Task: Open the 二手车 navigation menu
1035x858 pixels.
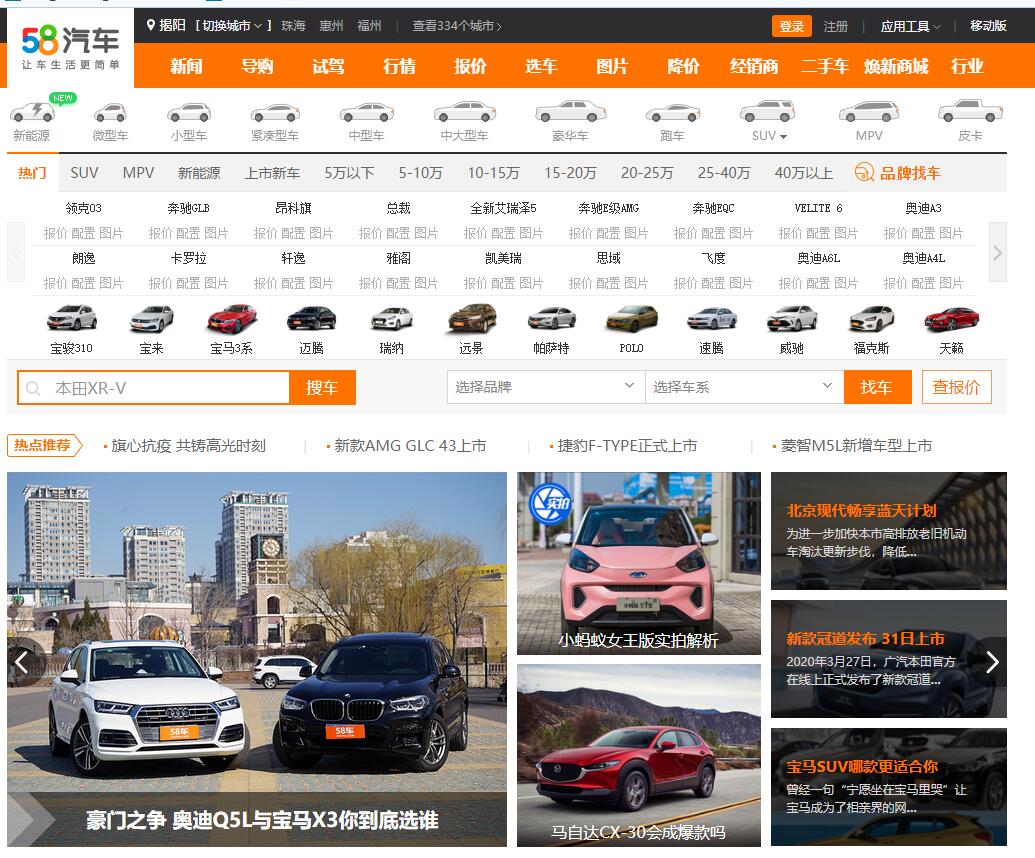Action: click(x=825, y=66)
